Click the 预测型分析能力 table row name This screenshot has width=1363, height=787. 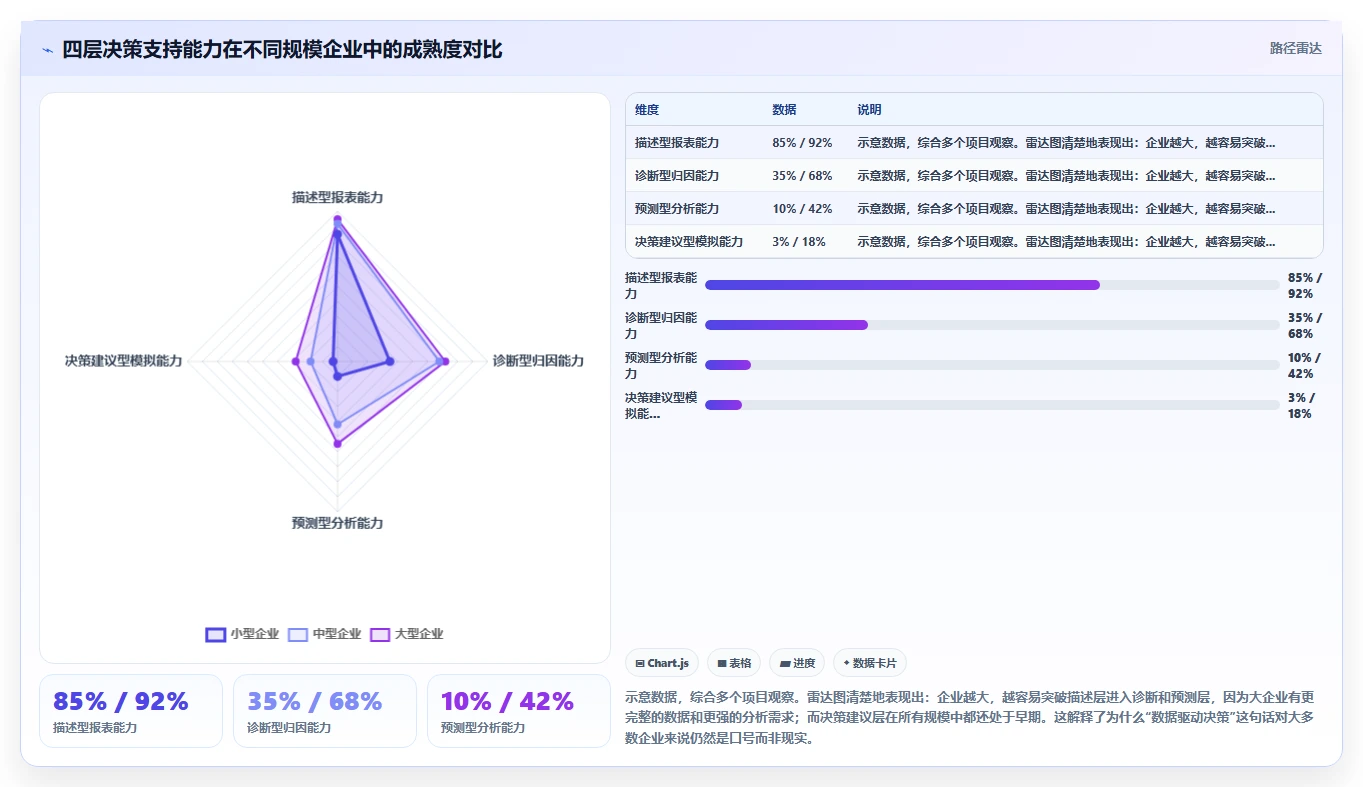pos(677,209)
